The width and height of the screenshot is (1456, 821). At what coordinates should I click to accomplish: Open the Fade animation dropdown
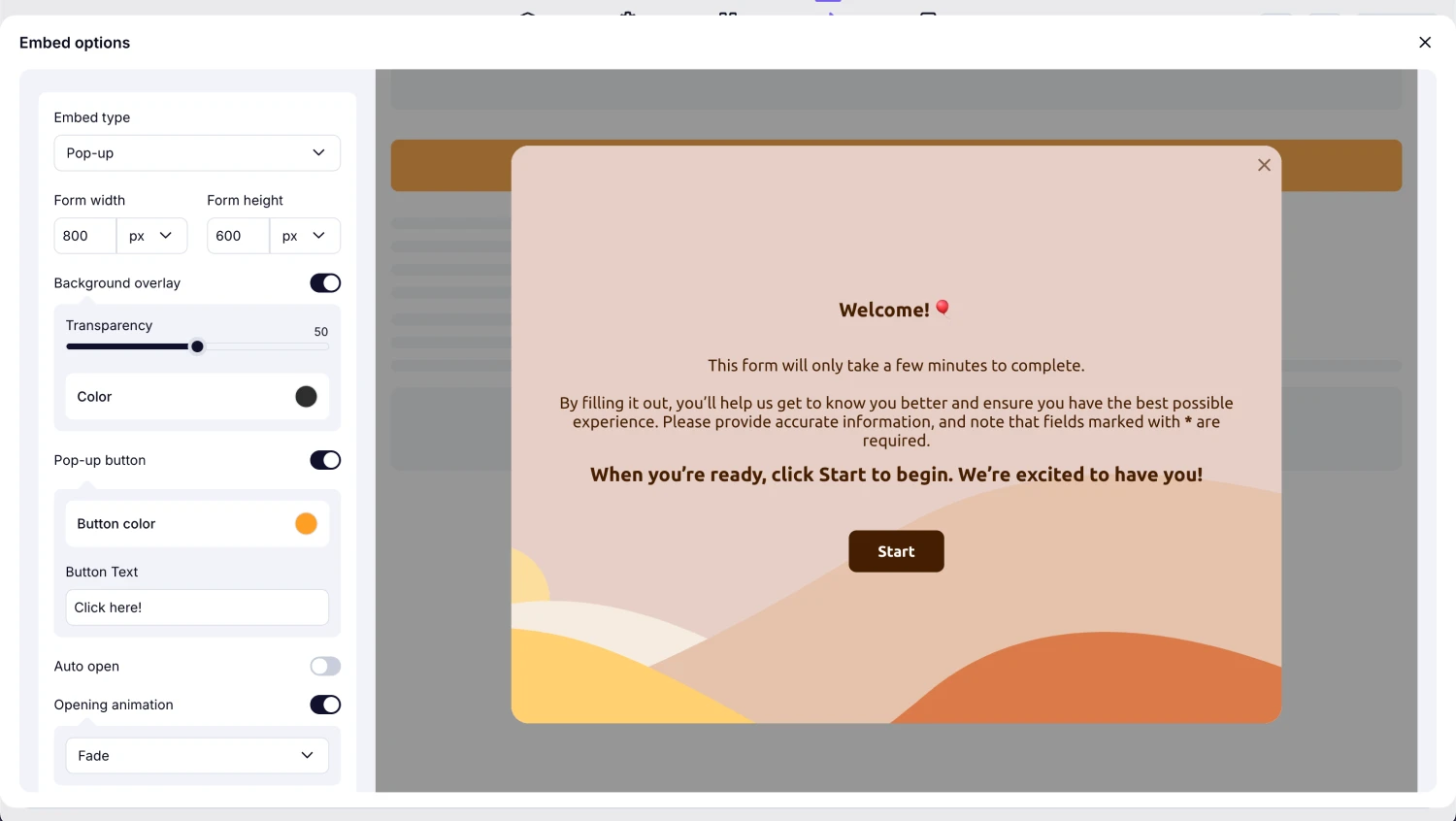coord(197,755)
